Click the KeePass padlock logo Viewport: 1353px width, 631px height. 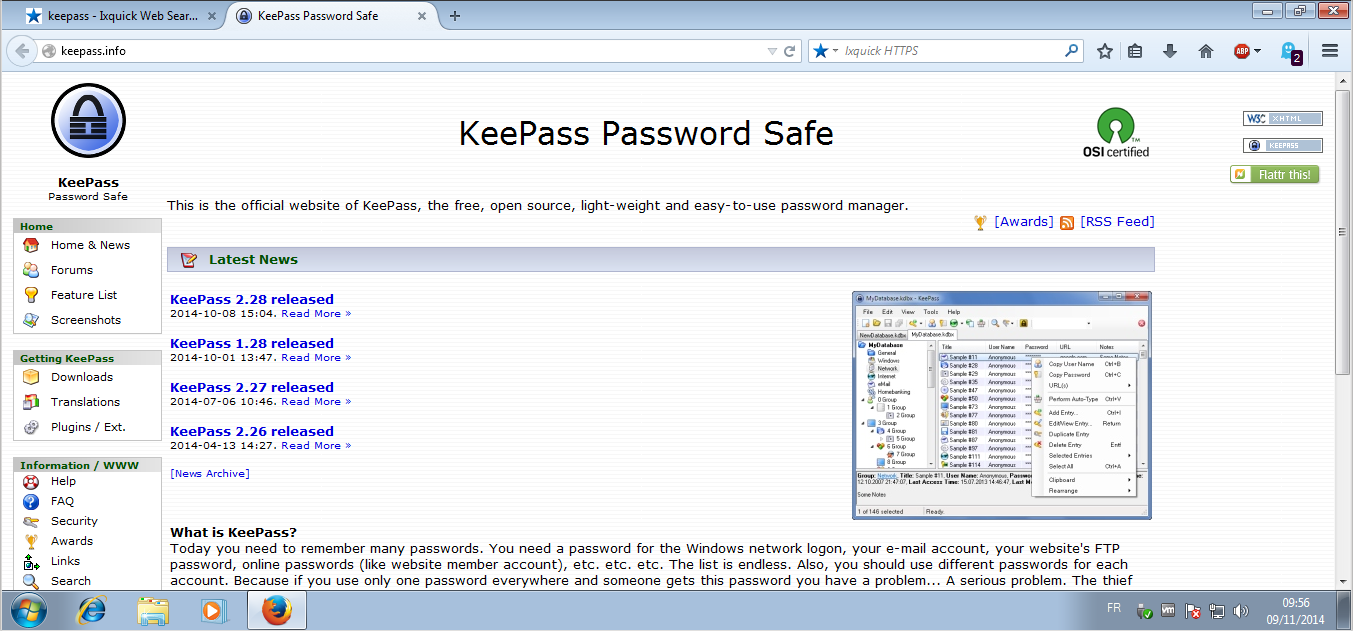click(88, 122)
